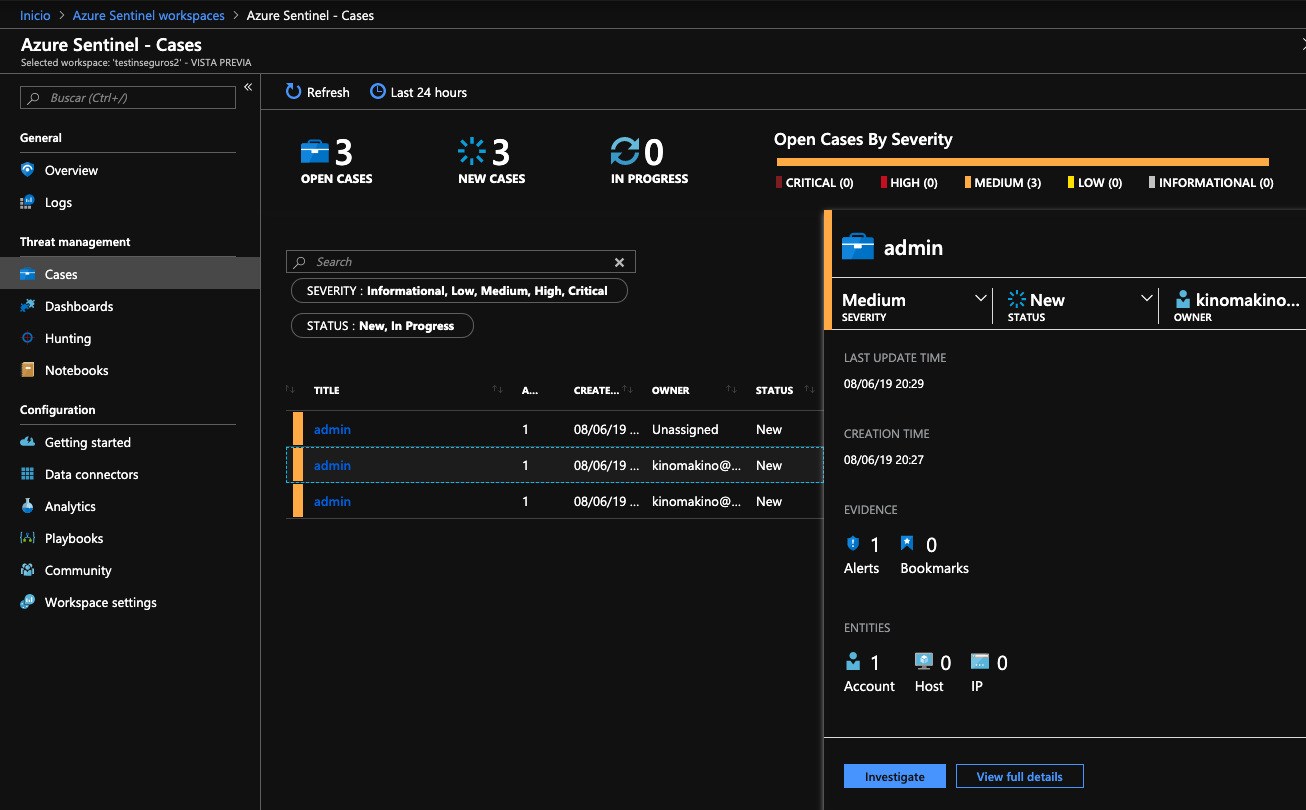Click the Analytics flask icon
1306x810 pixels.
[27, 506]
